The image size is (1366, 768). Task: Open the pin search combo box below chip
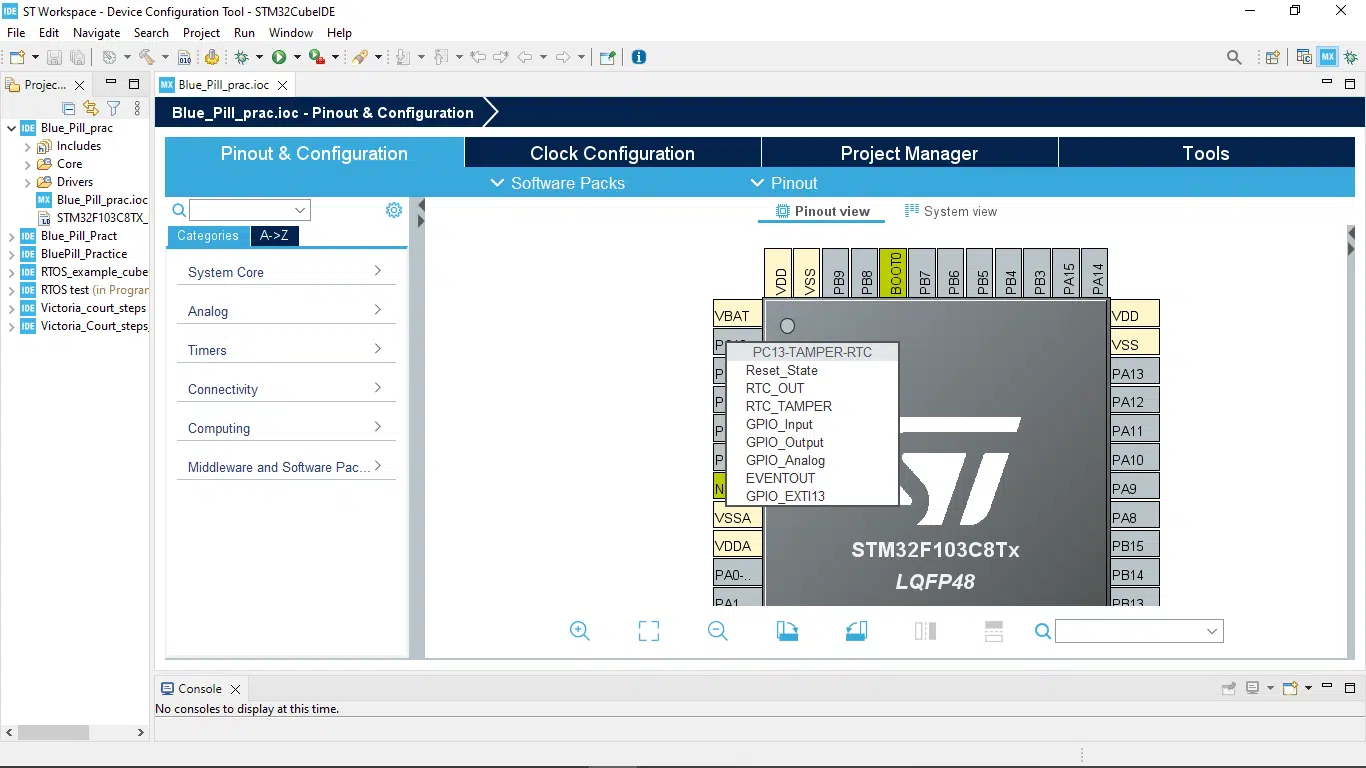(1139, 631)
